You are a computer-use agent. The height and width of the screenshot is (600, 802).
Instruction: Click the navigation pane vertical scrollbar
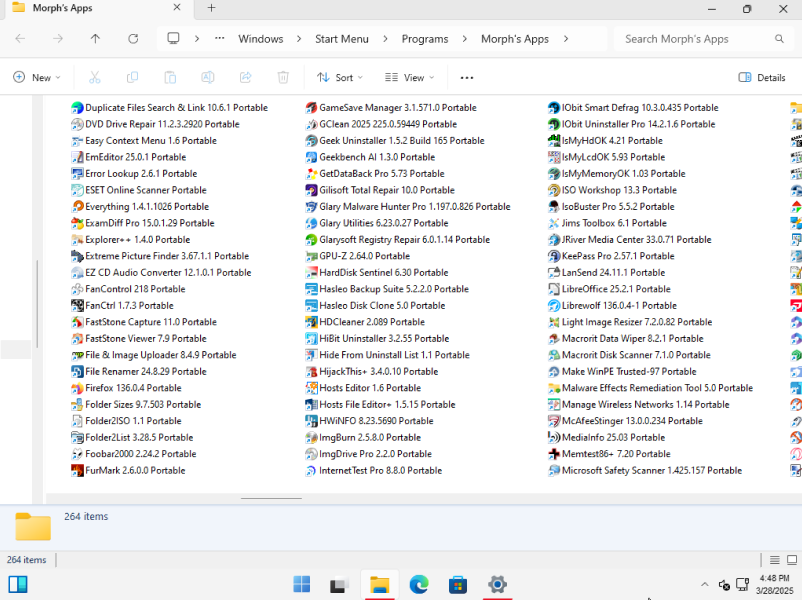coord(37,304)
